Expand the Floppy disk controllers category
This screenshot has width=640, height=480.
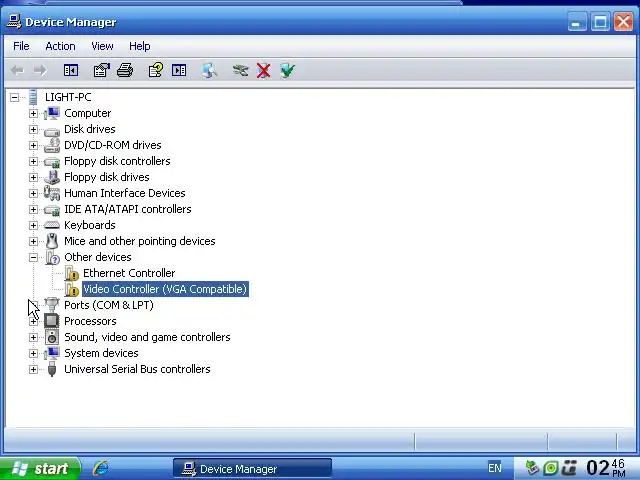(x=33, y=161)
